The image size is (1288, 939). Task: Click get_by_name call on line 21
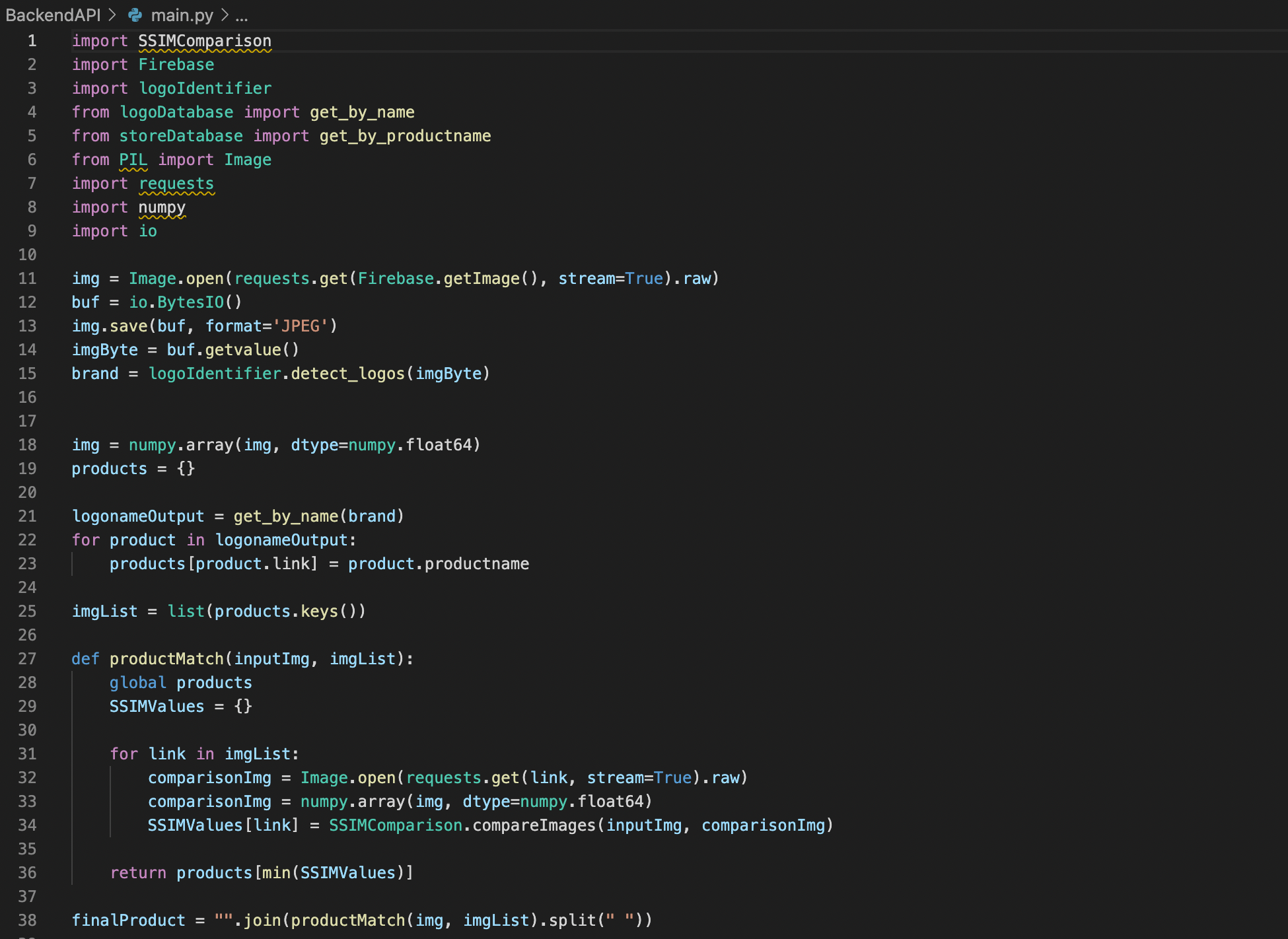(285, 516)
